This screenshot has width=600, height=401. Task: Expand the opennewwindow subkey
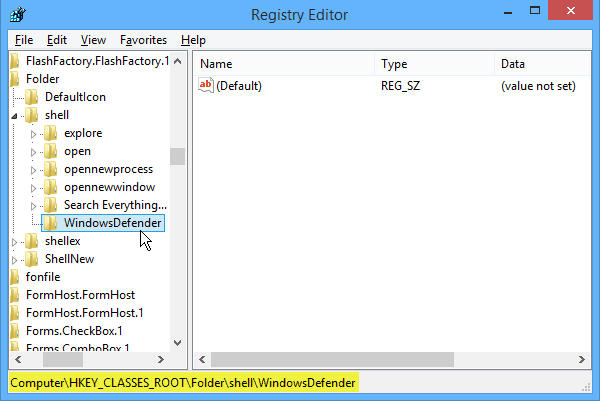click(x=33, y=188)
